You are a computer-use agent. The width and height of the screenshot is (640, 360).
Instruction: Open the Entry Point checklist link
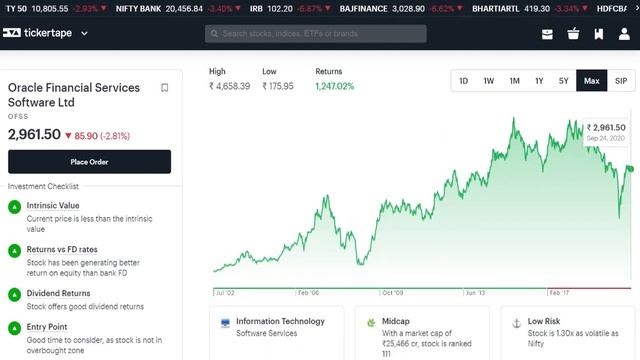[47, 327]
